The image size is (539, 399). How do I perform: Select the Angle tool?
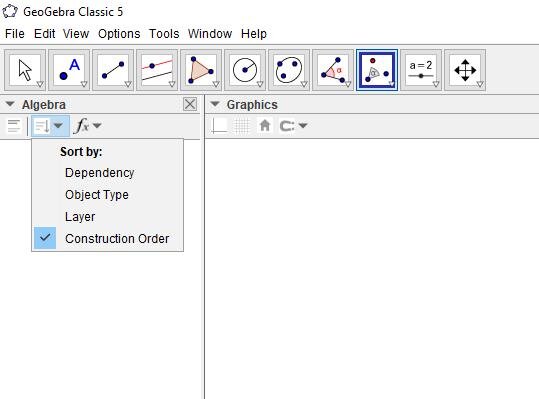pos(333,70)
